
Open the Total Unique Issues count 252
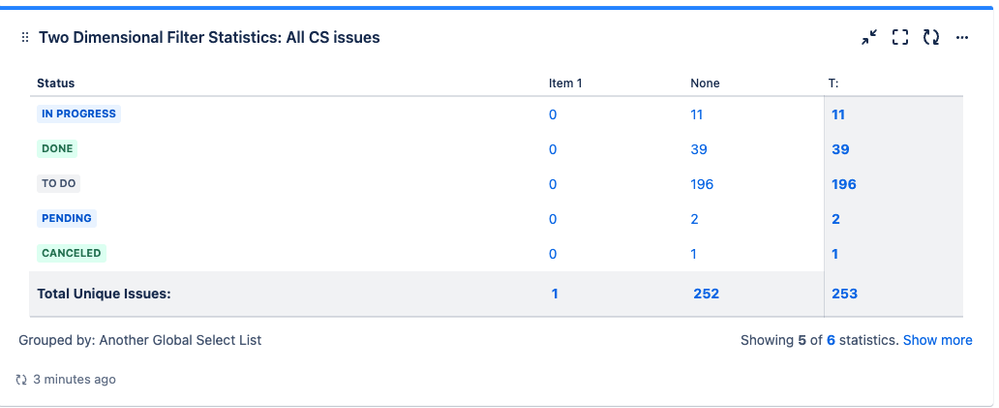click(x=706, y=294)
